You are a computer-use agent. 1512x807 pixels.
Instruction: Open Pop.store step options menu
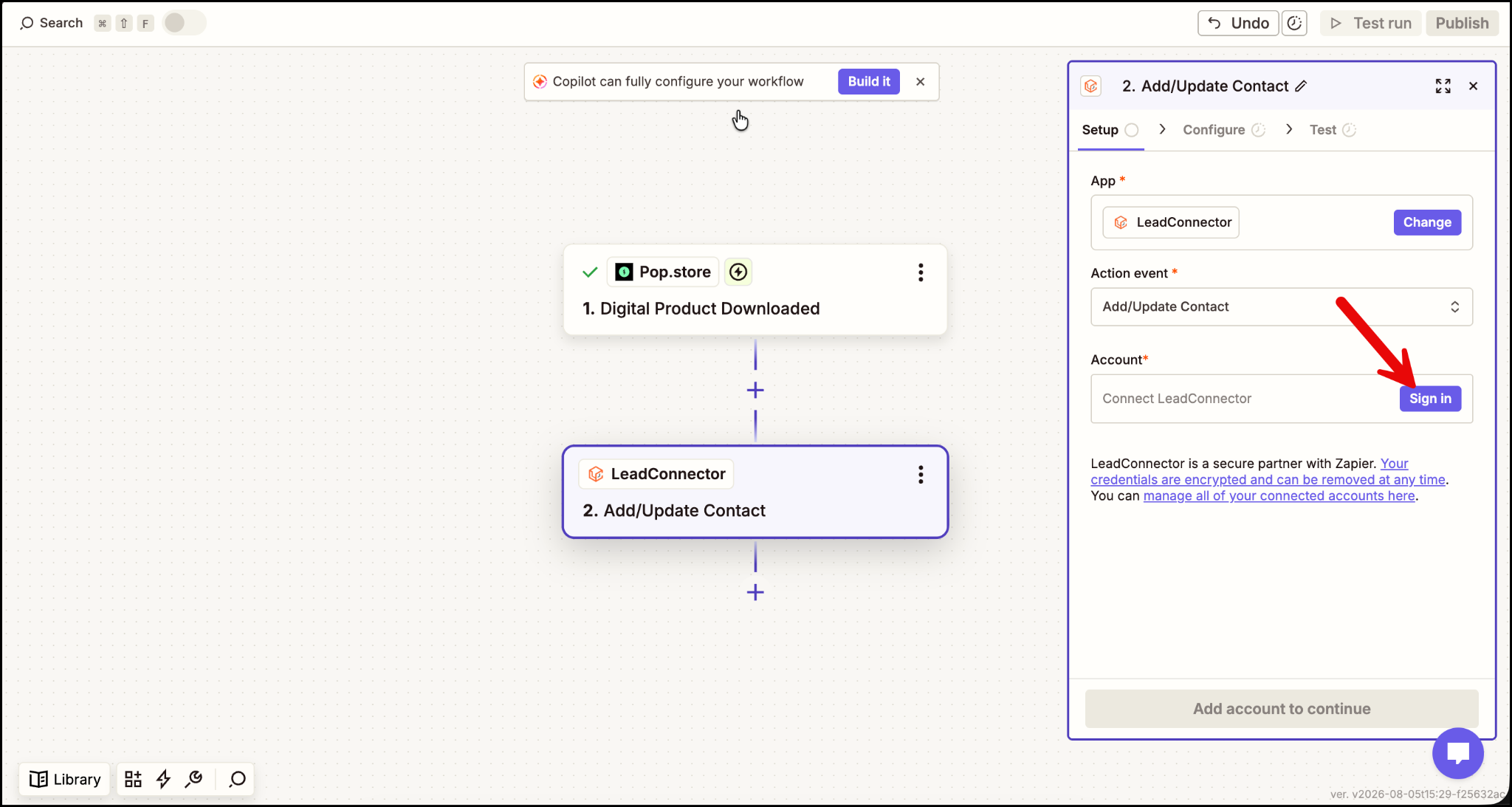click(x=921, y=272)
